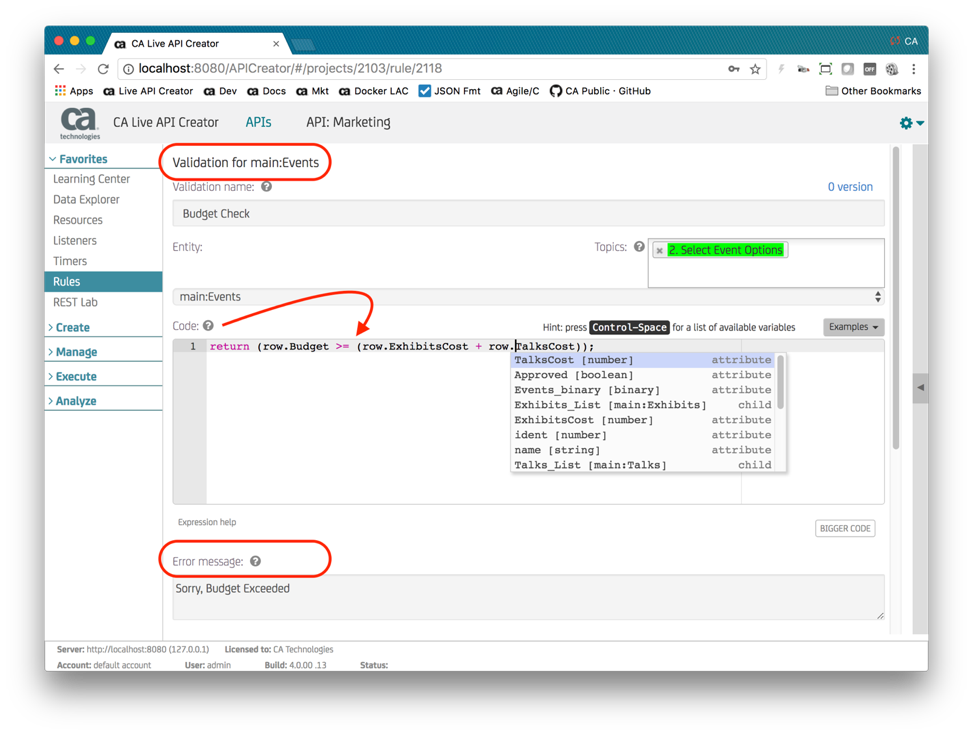This screenshot has height=735, width=973.
Task: Open the Docker LAC bookmark
Action: tap(374, 91)
